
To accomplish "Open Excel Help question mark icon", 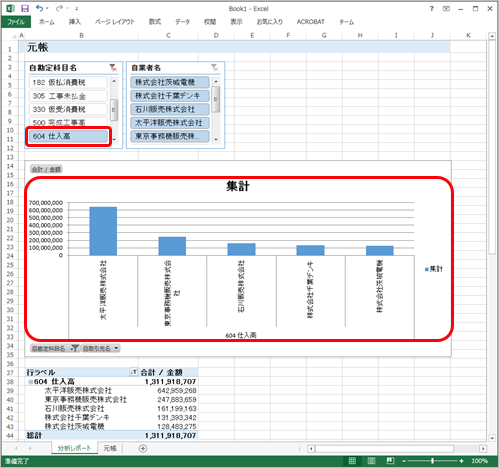I will [x=432, y=9].
